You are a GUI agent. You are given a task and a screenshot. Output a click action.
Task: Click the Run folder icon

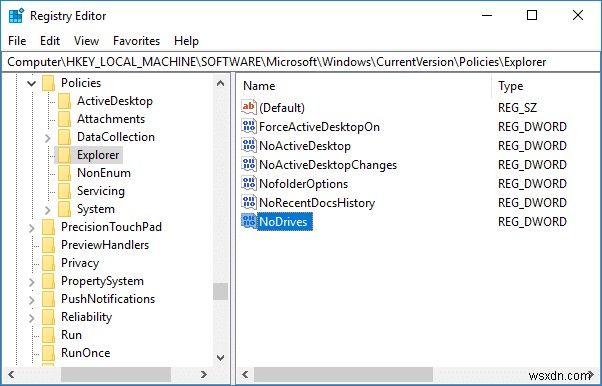[48, 336]
